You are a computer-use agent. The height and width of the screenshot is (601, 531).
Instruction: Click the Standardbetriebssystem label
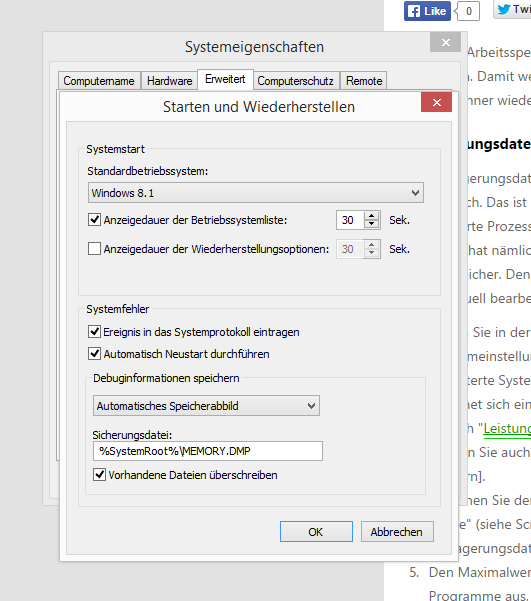(x=148, y=171)
